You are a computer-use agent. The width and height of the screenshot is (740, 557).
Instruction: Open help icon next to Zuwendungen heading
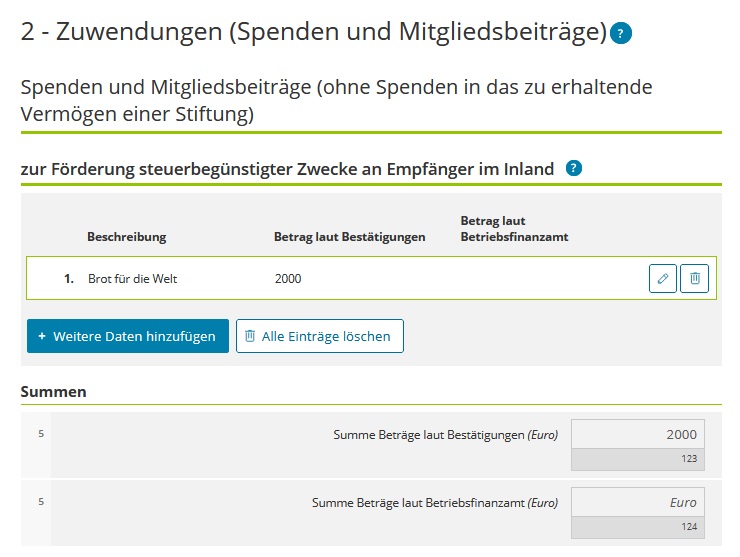621,33
